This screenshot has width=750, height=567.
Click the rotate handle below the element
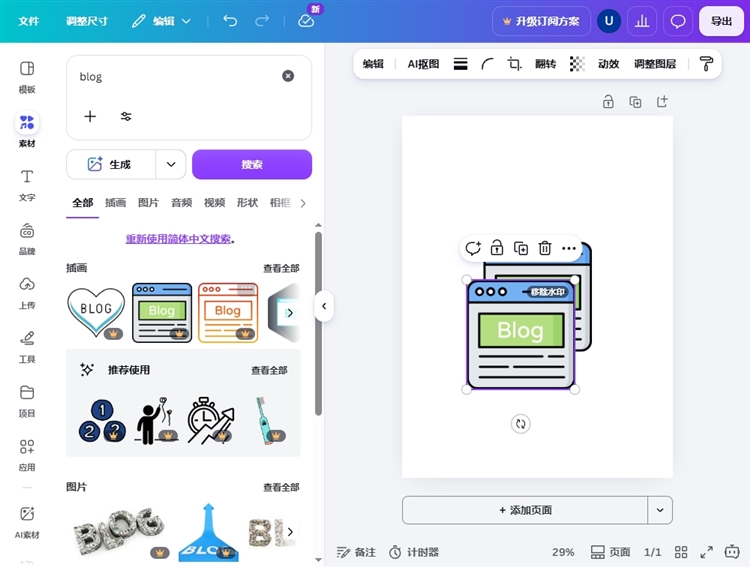(520, 423)
